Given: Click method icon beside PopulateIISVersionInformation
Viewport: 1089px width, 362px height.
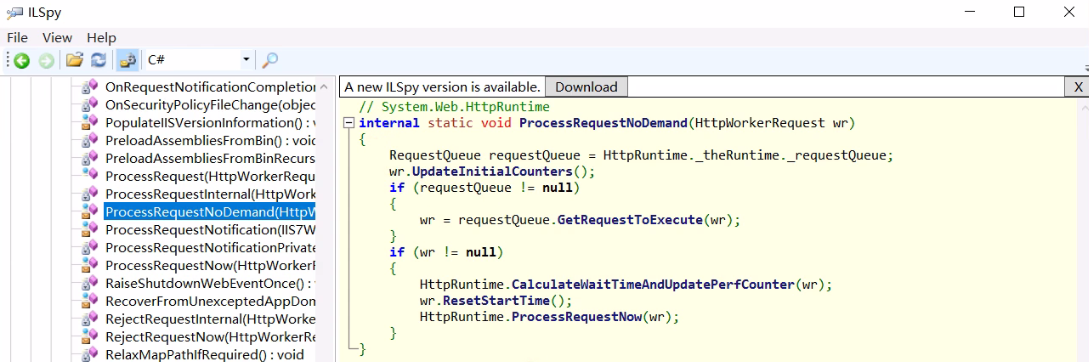Looking at the screenshot, I should [90, 122].
